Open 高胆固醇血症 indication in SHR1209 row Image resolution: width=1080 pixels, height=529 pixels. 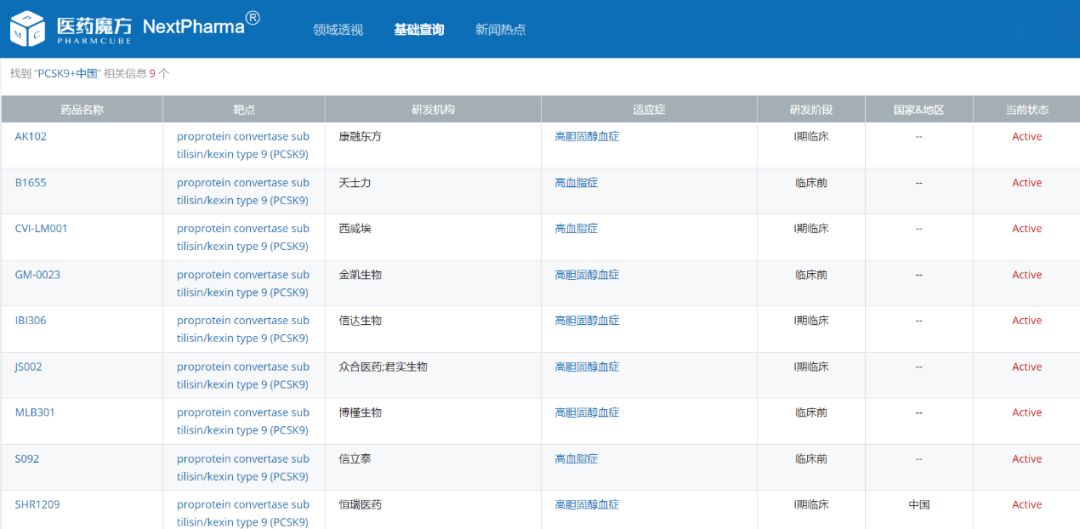pos(587,504)
